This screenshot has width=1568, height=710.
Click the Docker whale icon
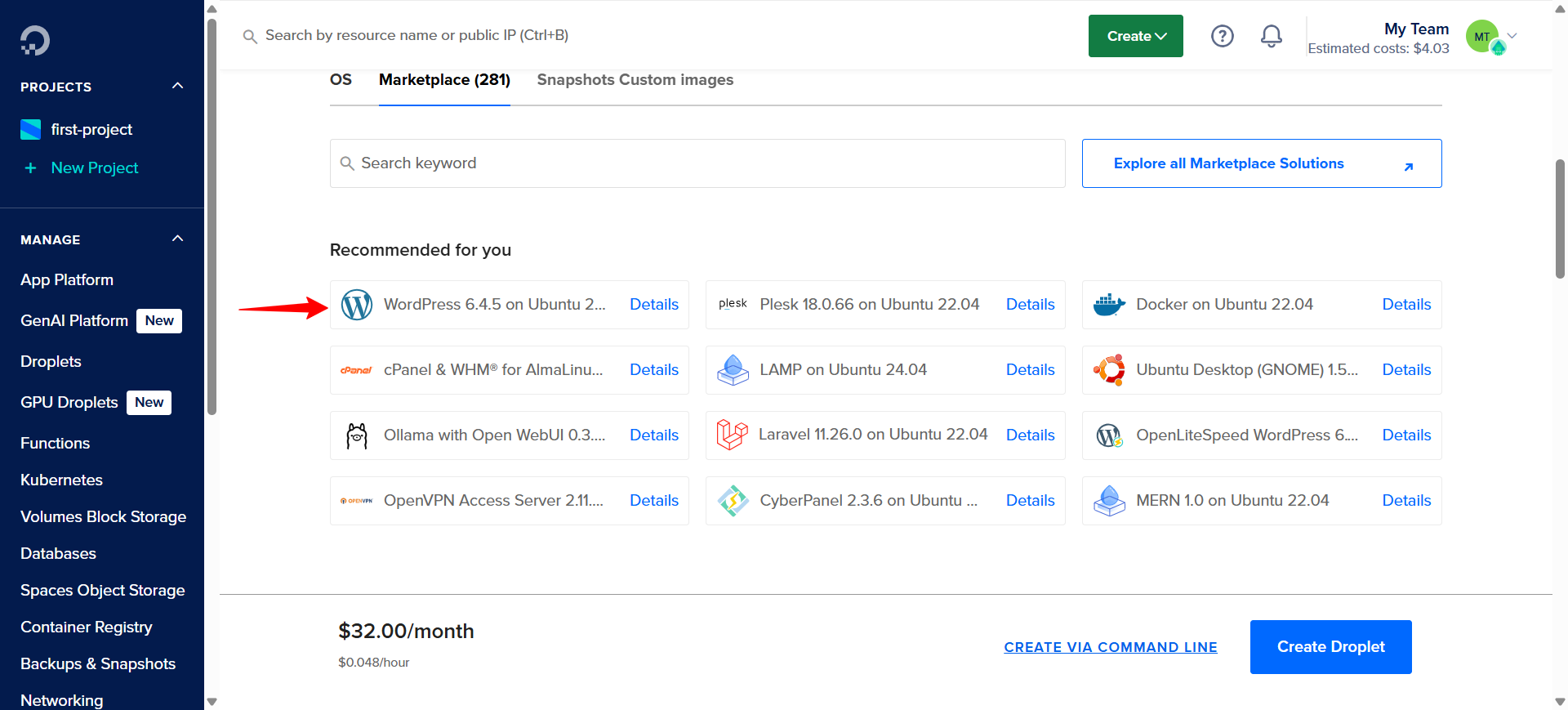click(1109, 305)
